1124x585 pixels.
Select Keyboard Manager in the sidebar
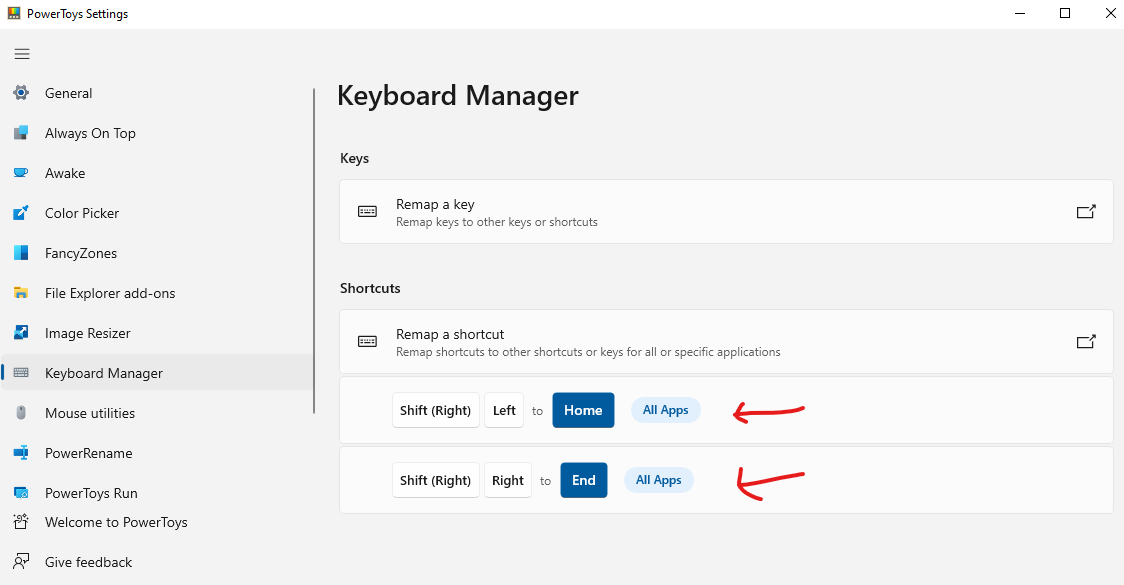tap(157, 373)
